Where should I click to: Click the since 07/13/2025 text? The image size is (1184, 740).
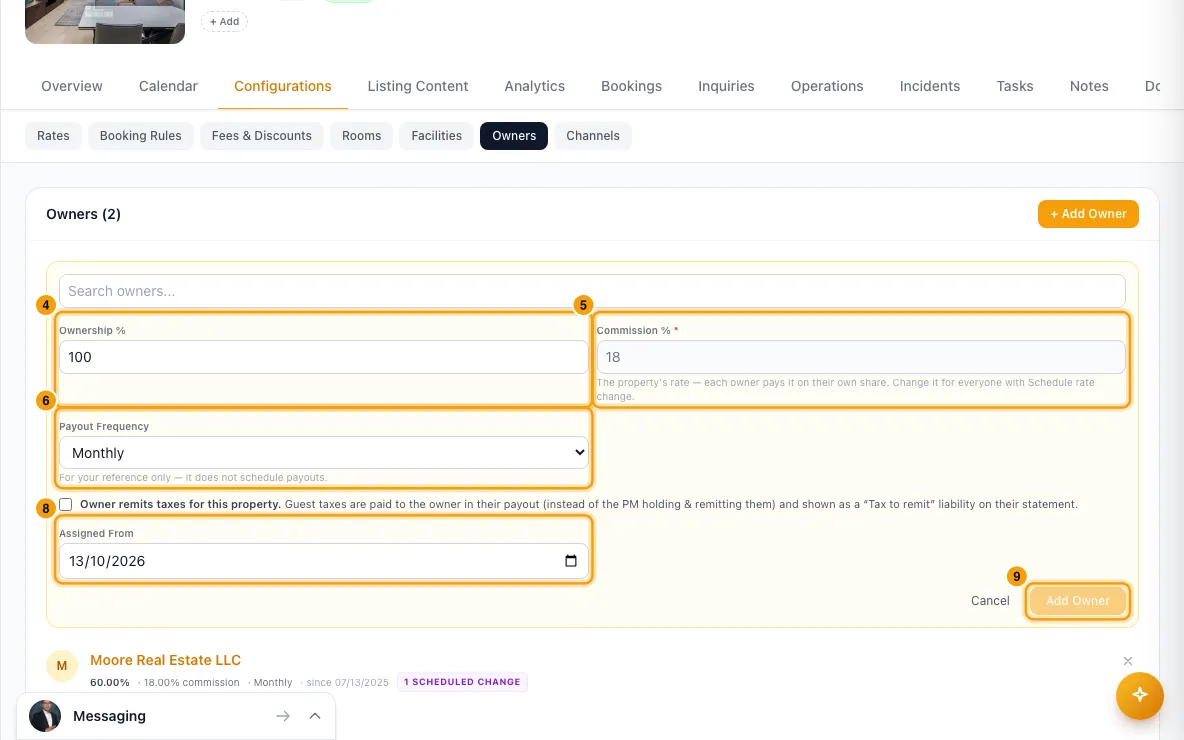[x=347, y=683]
